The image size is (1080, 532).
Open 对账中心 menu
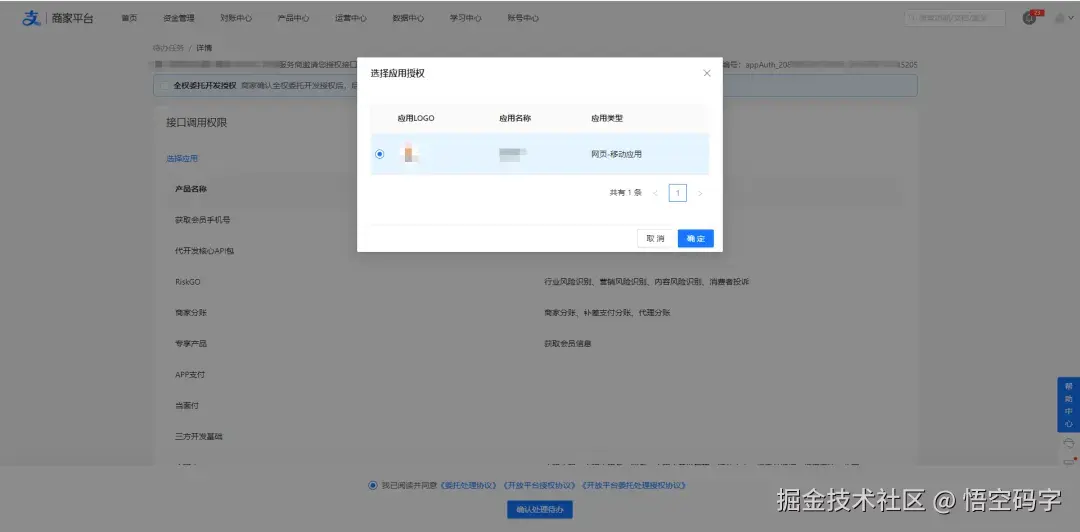(236, 19)
